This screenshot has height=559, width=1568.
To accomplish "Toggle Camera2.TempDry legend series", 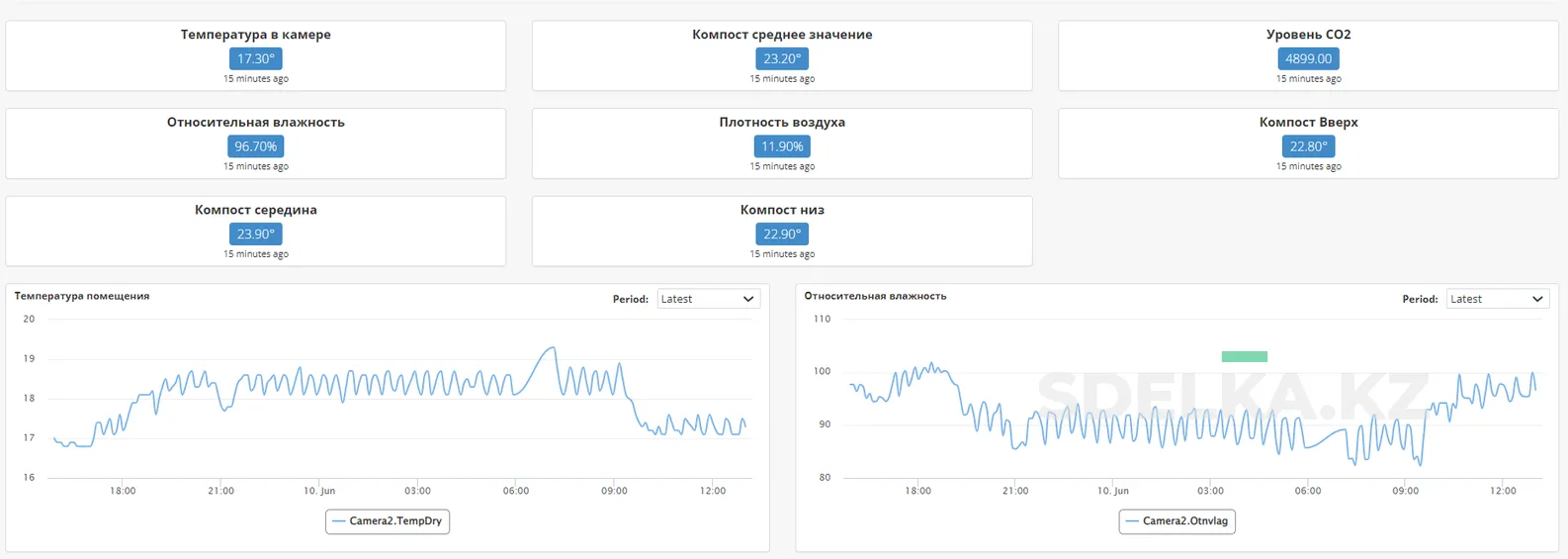I will [x=388, y=521].
